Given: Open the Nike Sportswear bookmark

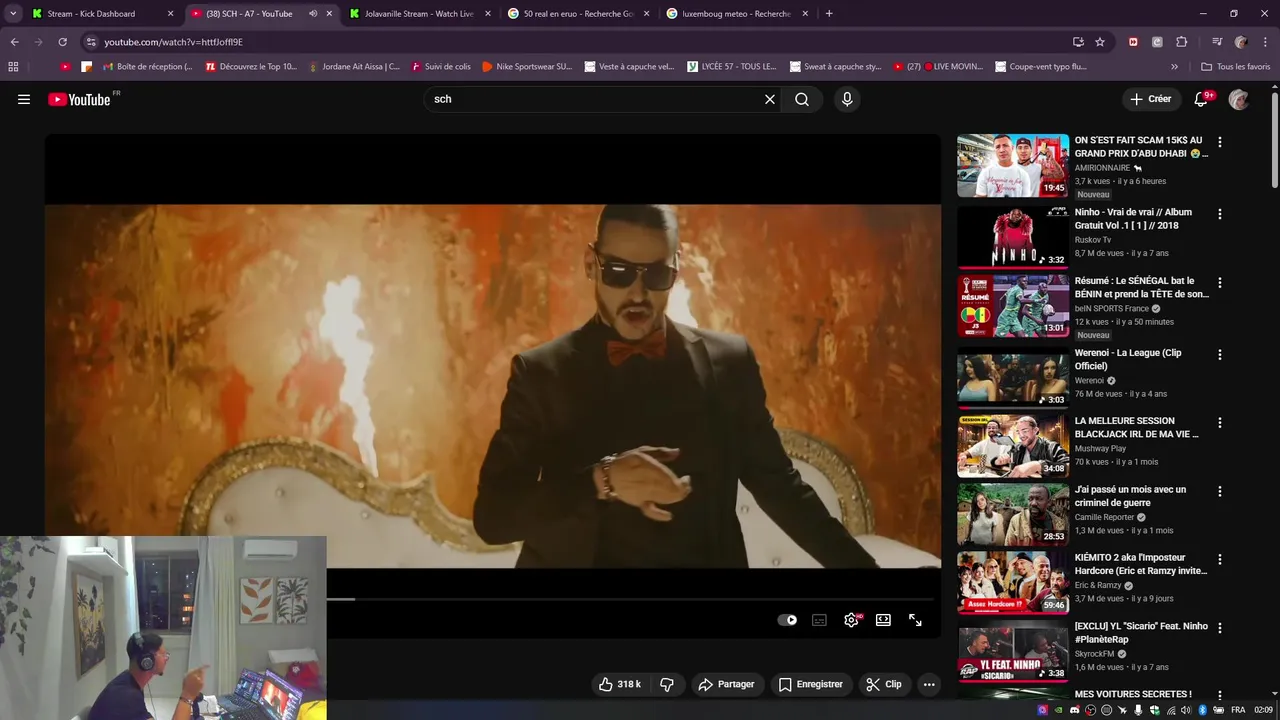Looking at the screenshot, I should 527,67.
